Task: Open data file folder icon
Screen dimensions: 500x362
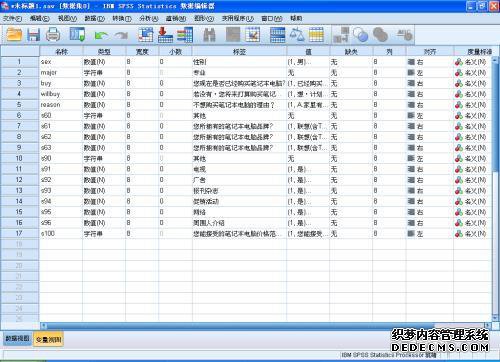Action: (x=14, y=34)
